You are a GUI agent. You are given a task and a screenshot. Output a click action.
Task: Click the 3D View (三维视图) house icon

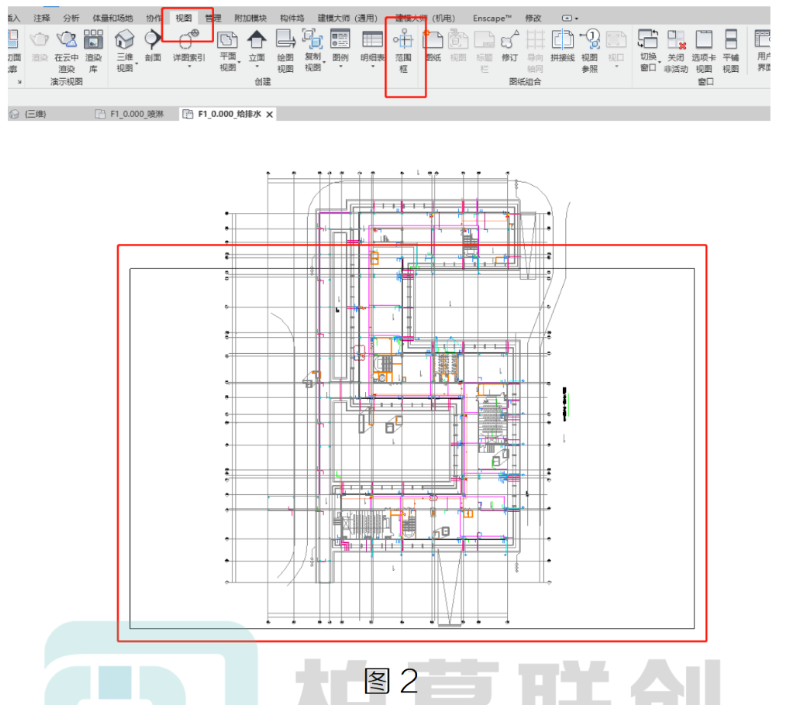[125, 39]
